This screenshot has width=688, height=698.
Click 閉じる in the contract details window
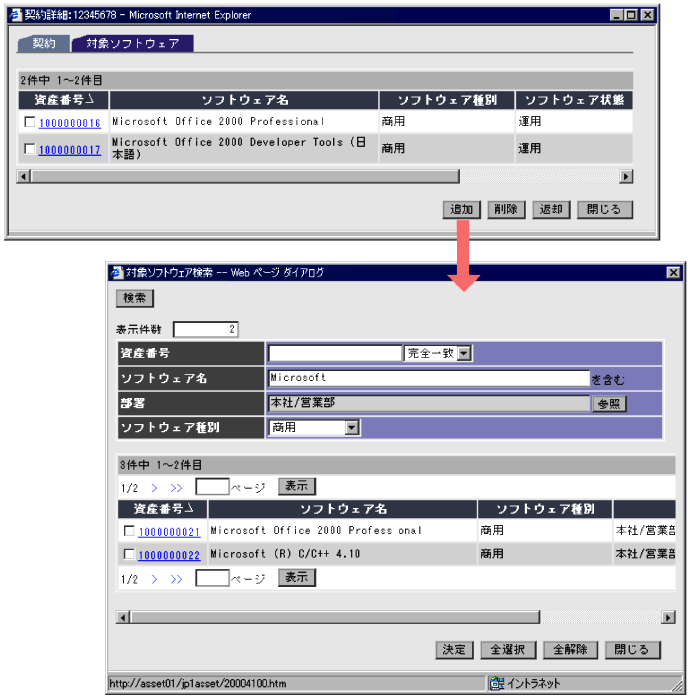coord(604,209)
